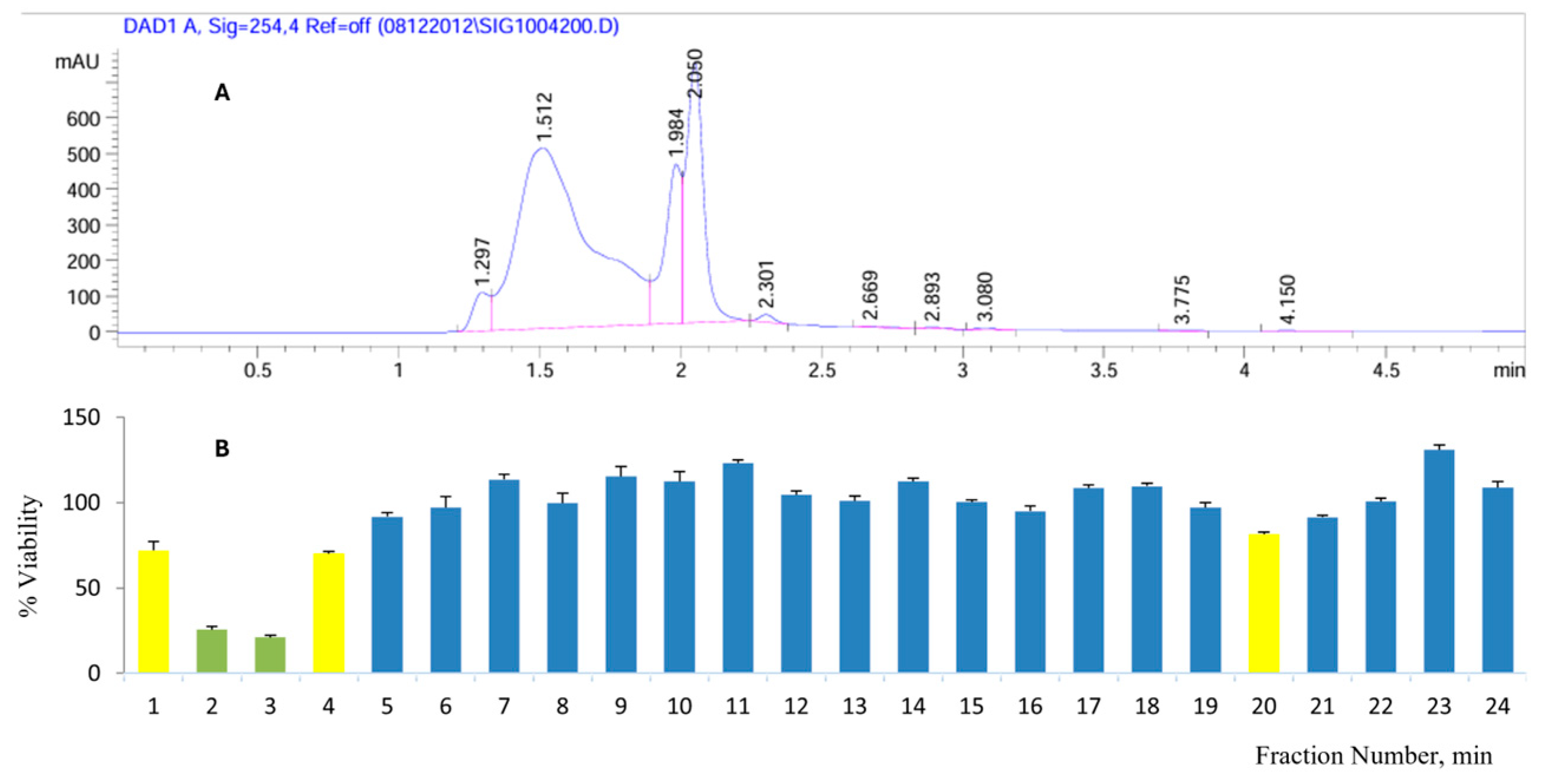1545x784 pixels.
Task: Select the 2.301 peak label
Action: tap(766, 284)
